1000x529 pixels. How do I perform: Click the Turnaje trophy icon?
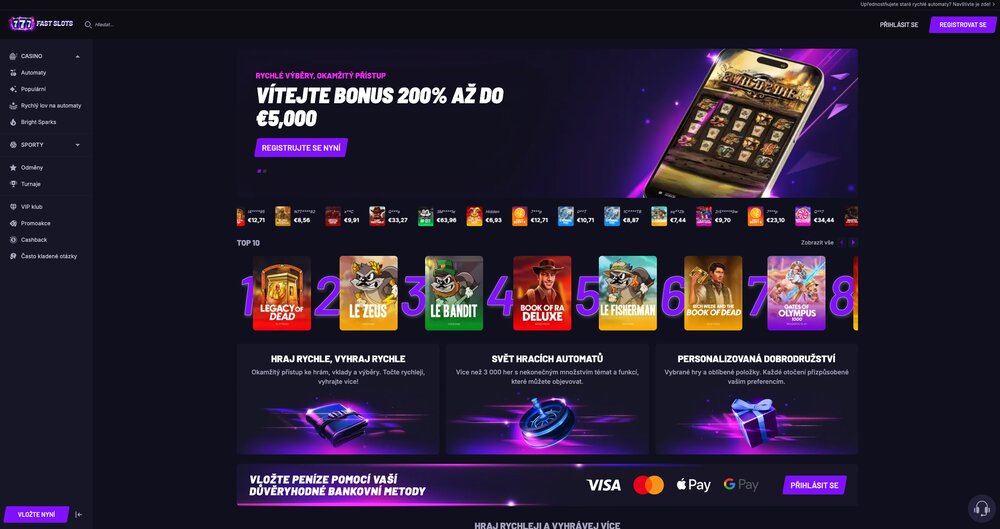(x=13, y=184)
